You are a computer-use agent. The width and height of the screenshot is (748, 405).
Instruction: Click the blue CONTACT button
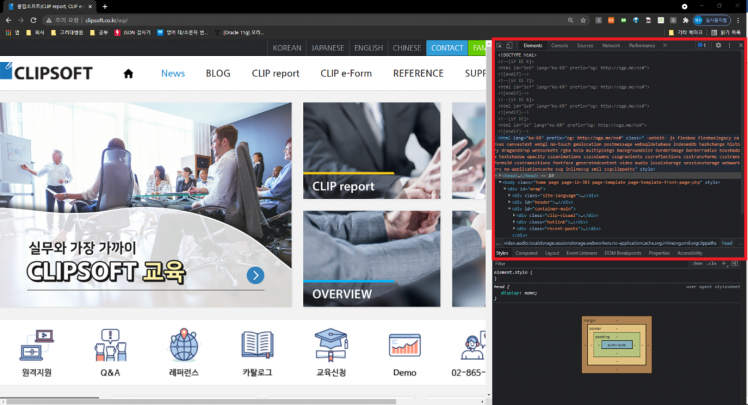(447, 48)
